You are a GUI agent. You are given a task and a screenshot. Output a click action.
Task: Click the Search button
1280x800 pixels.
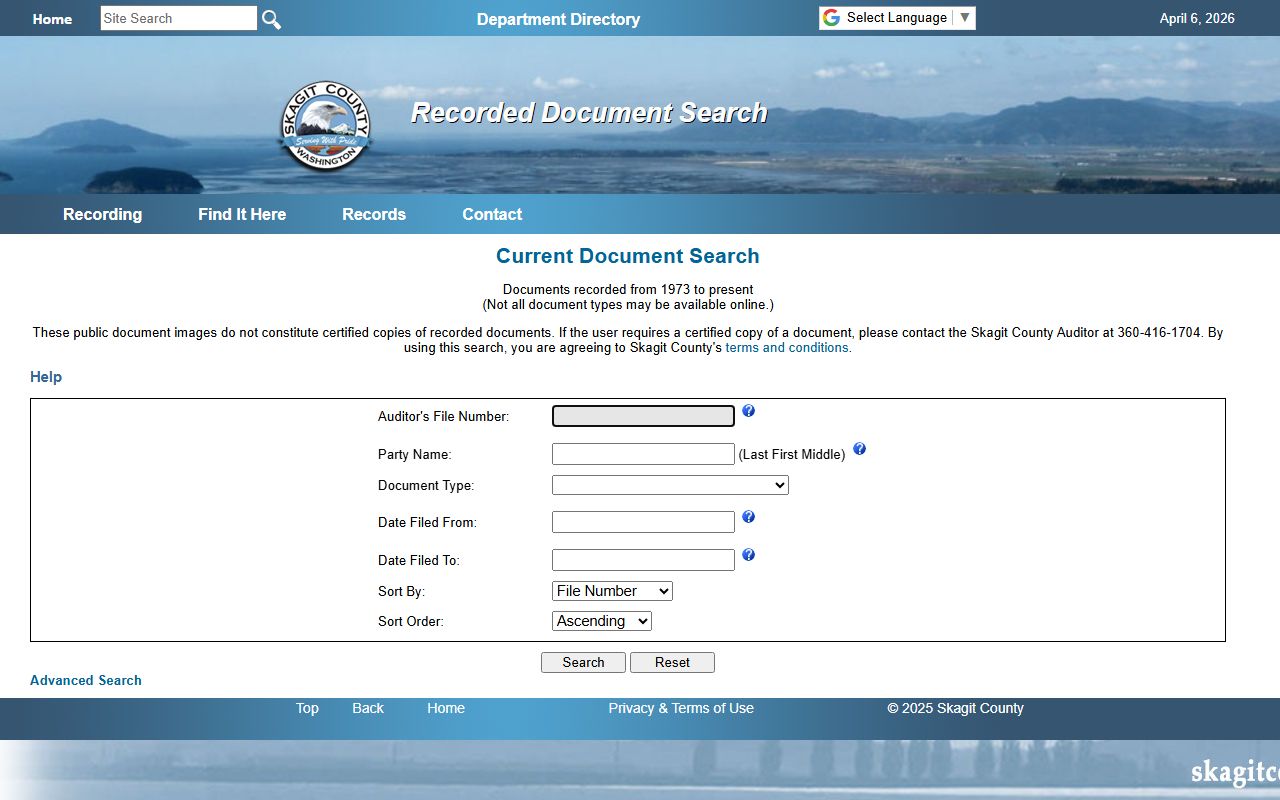coord(583,662)
